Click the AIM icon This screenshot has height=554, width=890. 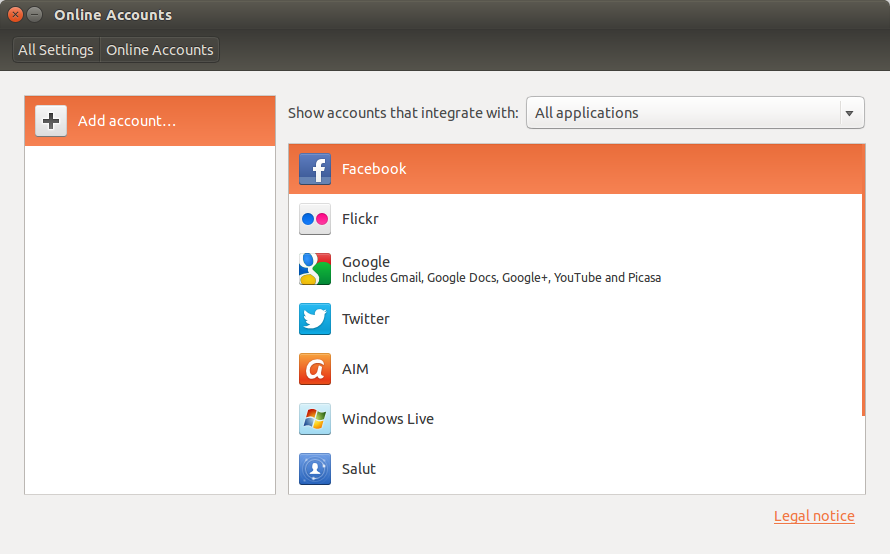314,368
